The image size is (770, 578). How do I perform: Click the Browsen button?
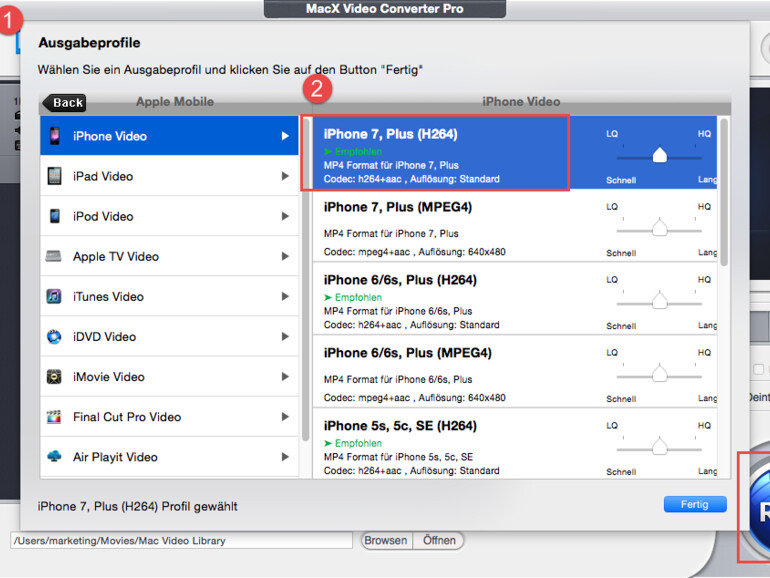coord(386,541)
